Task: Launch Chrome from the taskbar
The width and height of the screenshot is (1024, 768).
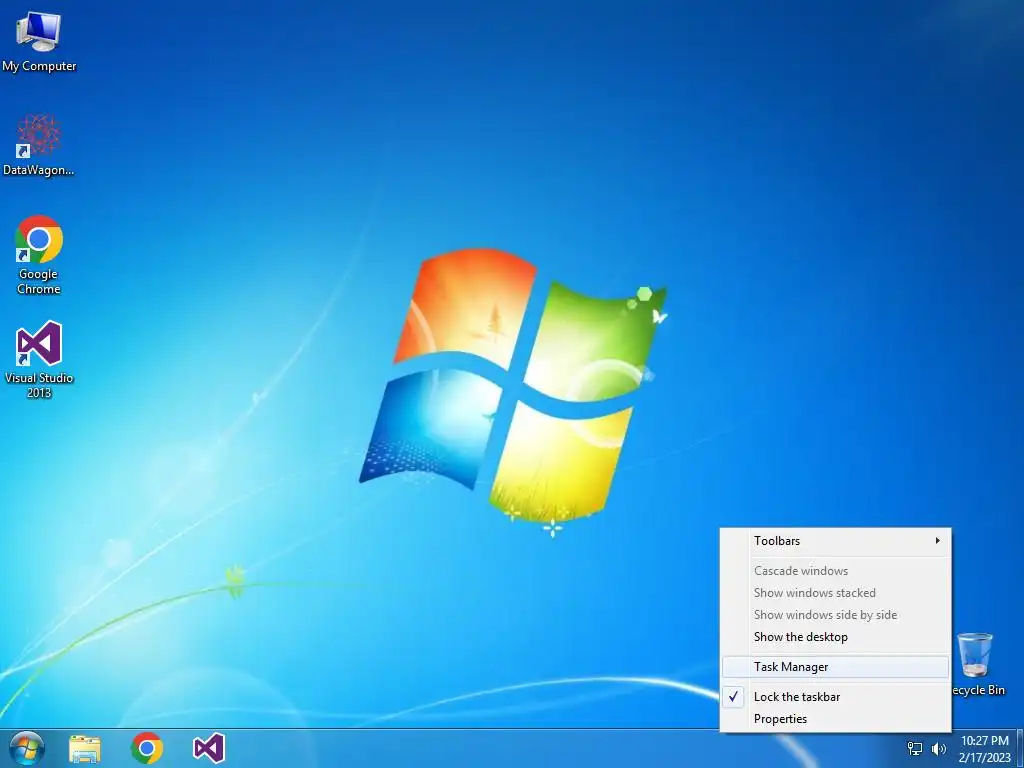Action: (147, 748)
